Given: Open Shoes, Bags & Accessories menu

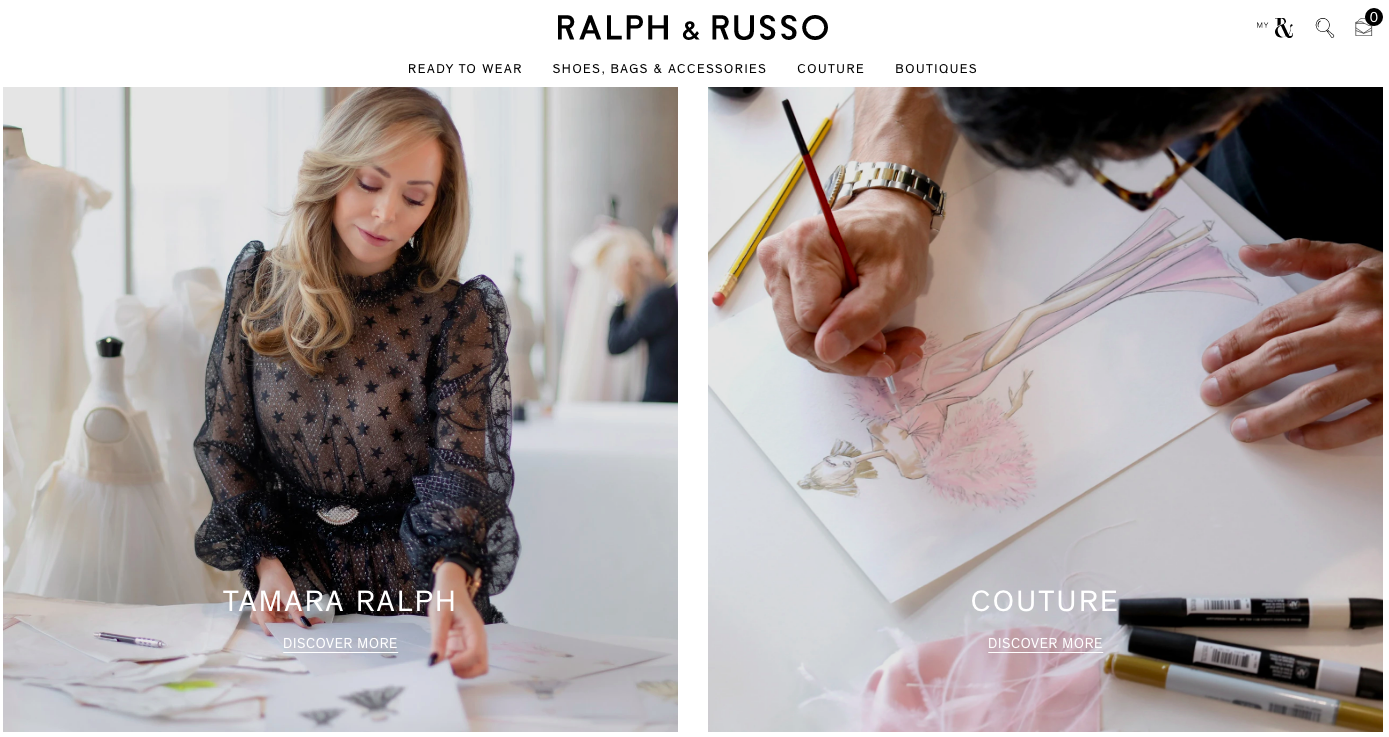Looking at the screenshot, I should [x=660, y=69].
